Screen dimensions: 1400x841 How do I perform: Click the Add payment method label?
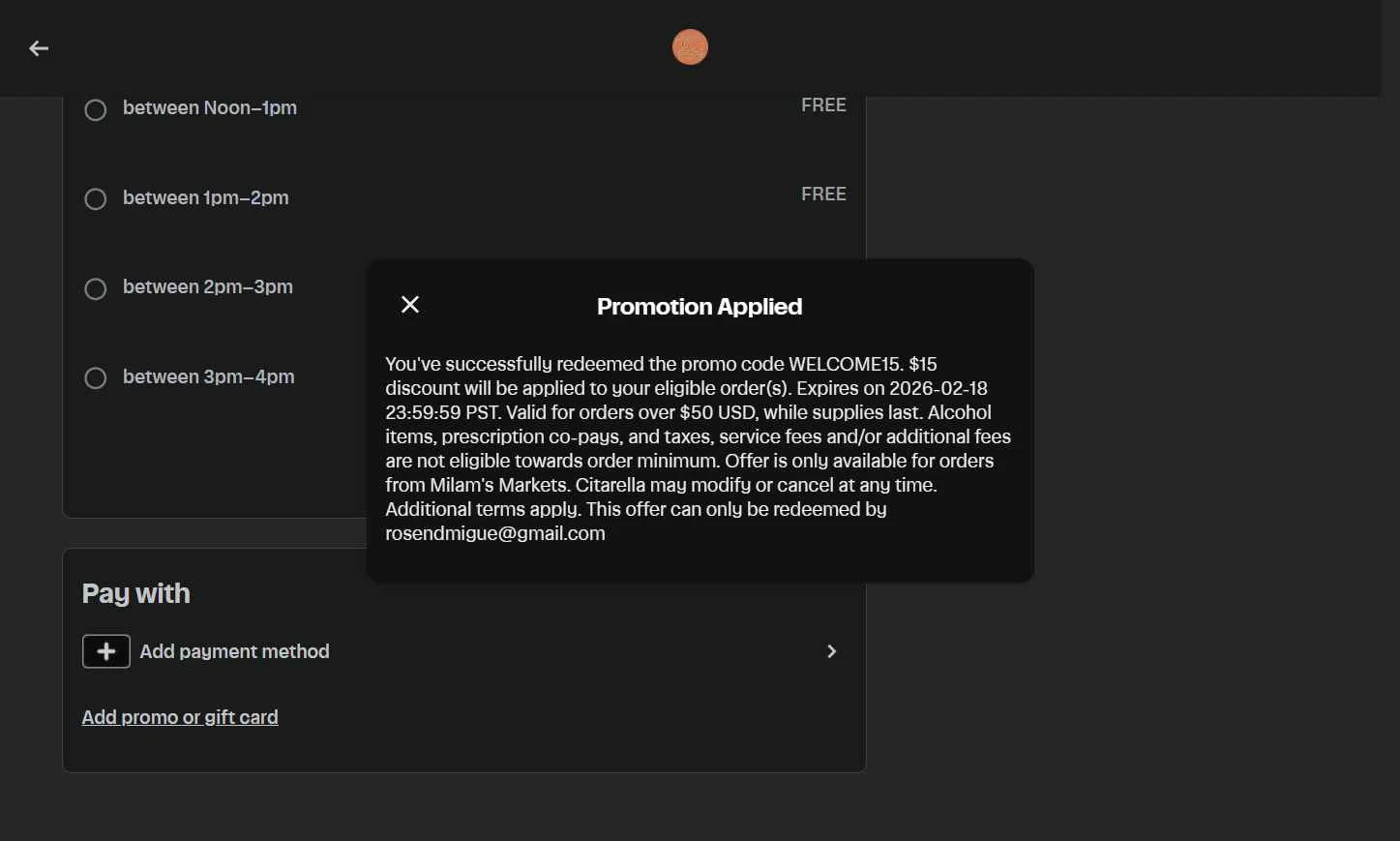[x=235, y=651]
